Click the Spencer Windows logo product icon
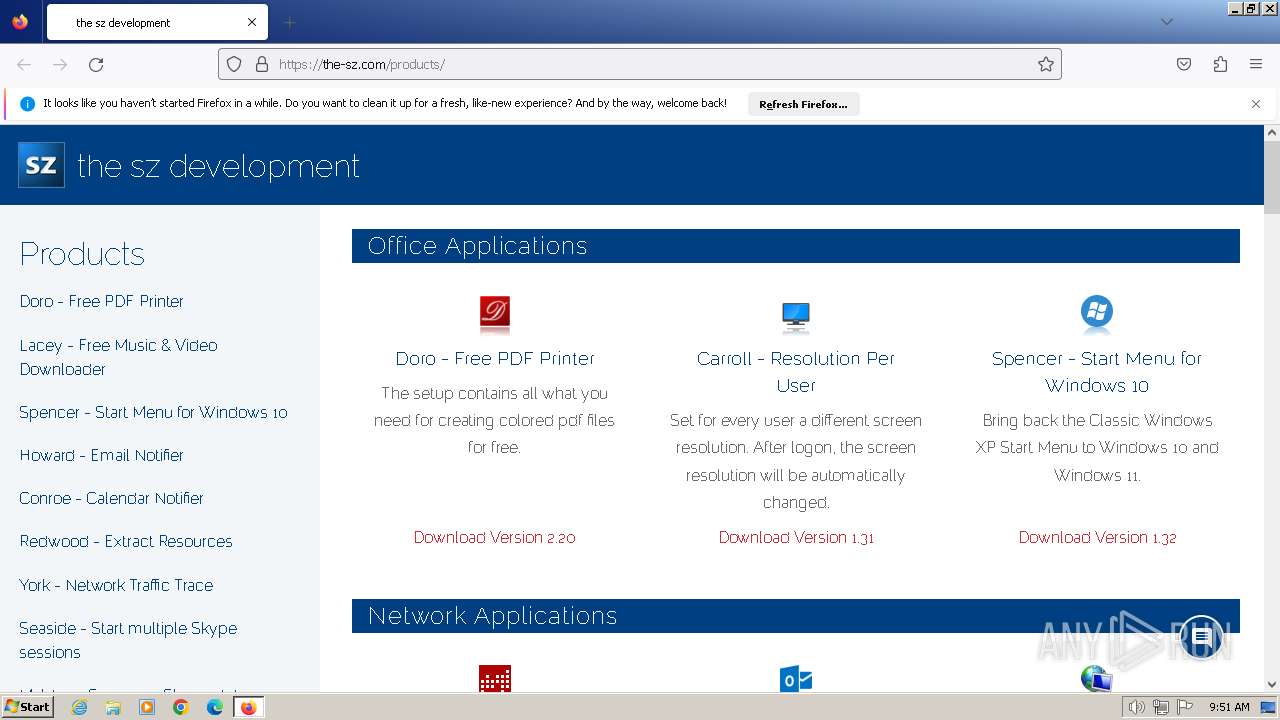The image size is (1280, 720). click(1097, 312)
